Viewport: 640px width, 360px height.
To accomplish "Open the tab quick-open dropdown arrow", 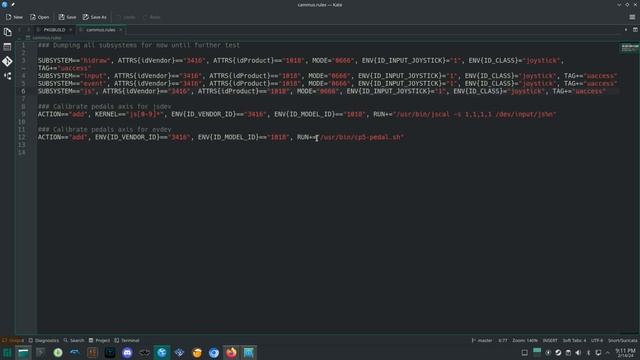I will point(626,30).
